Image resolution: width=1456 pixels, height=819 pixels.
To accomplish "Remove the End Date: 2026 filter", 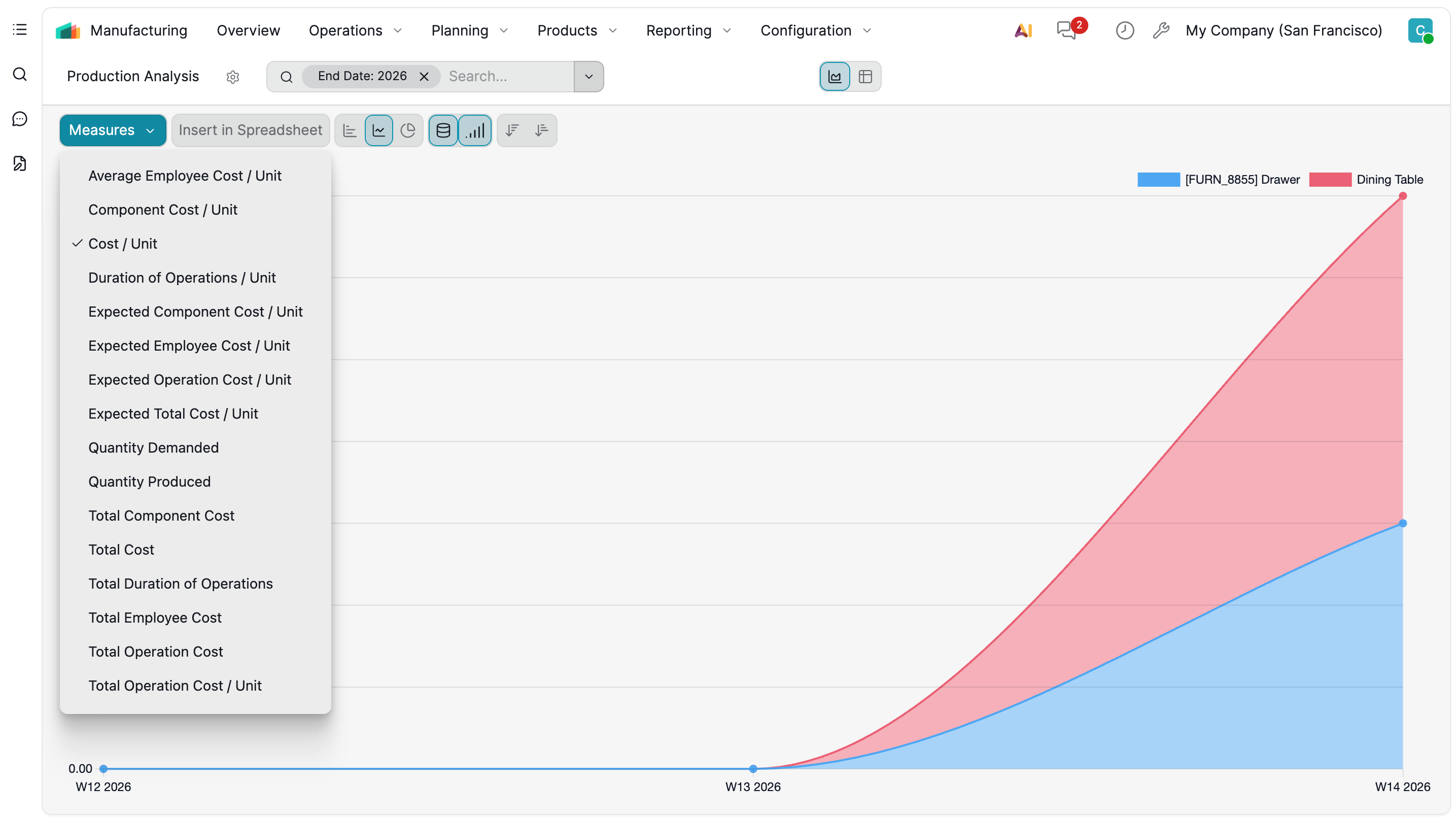I will pyautogui.click(x=424, y=76).
